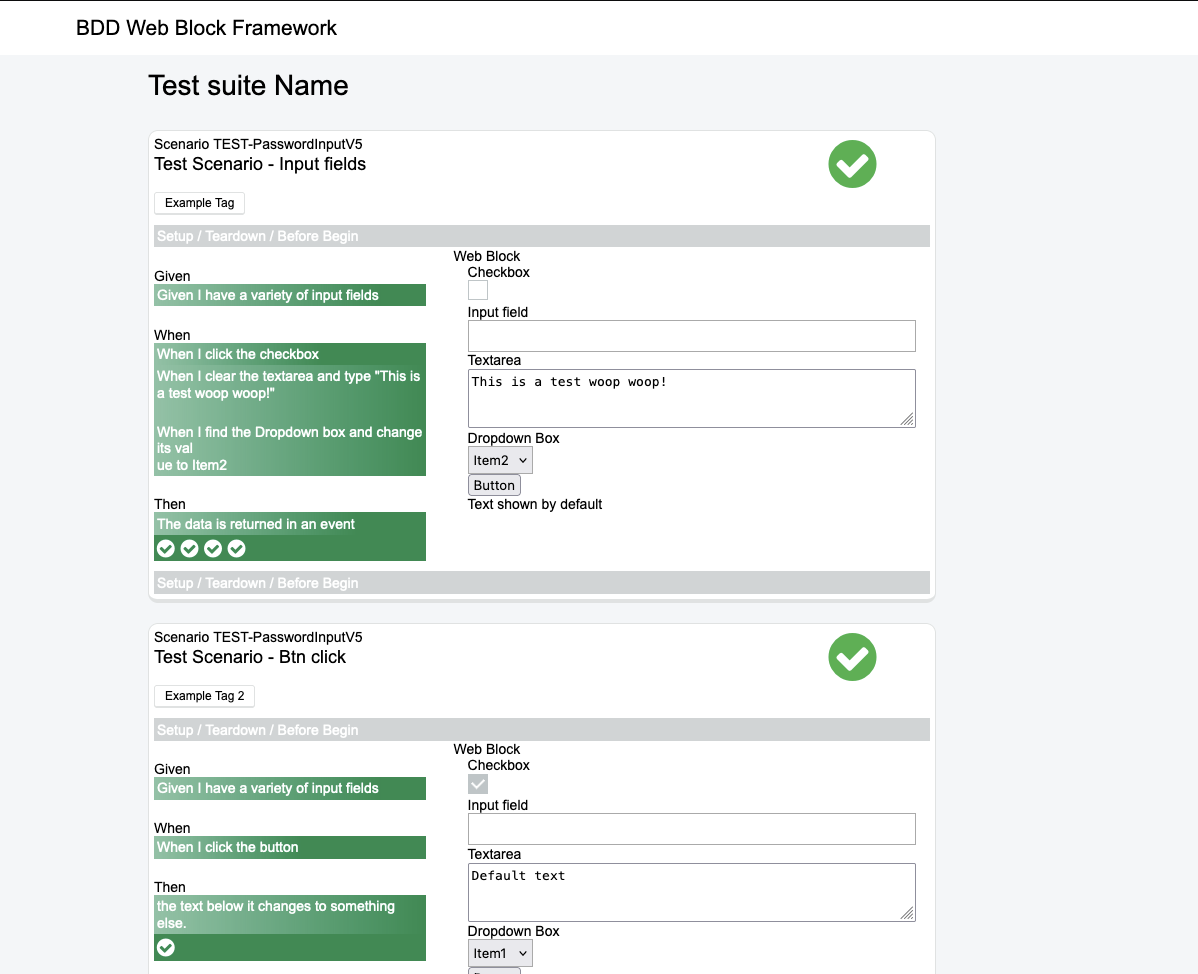Click the second checkmark under 'The data is returned in an event'
The height and width of the screenshot is (974, 1198).
point(189,548)
